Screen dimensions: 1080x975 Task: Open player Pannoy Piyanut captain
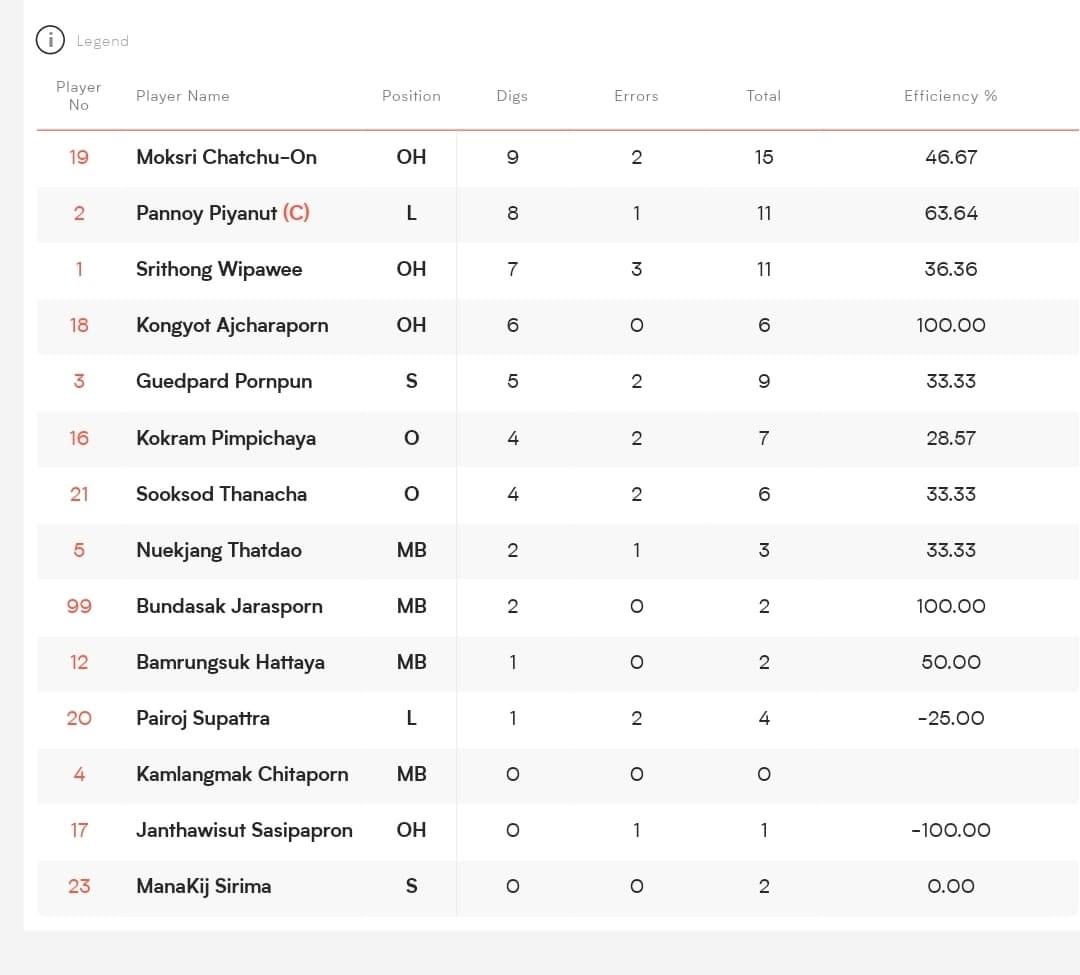(x=222, y=213)
